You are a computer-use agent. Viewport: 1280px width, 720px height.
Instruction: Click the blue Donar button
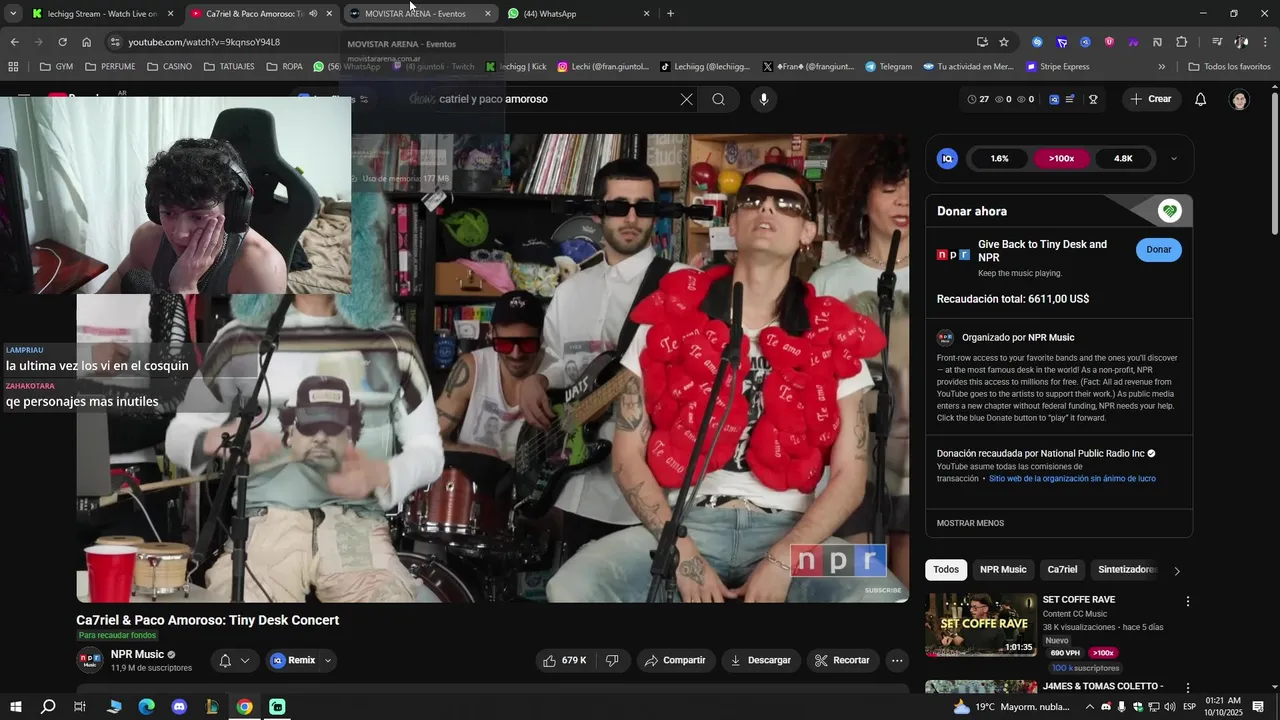click(x=1158, y=249)
